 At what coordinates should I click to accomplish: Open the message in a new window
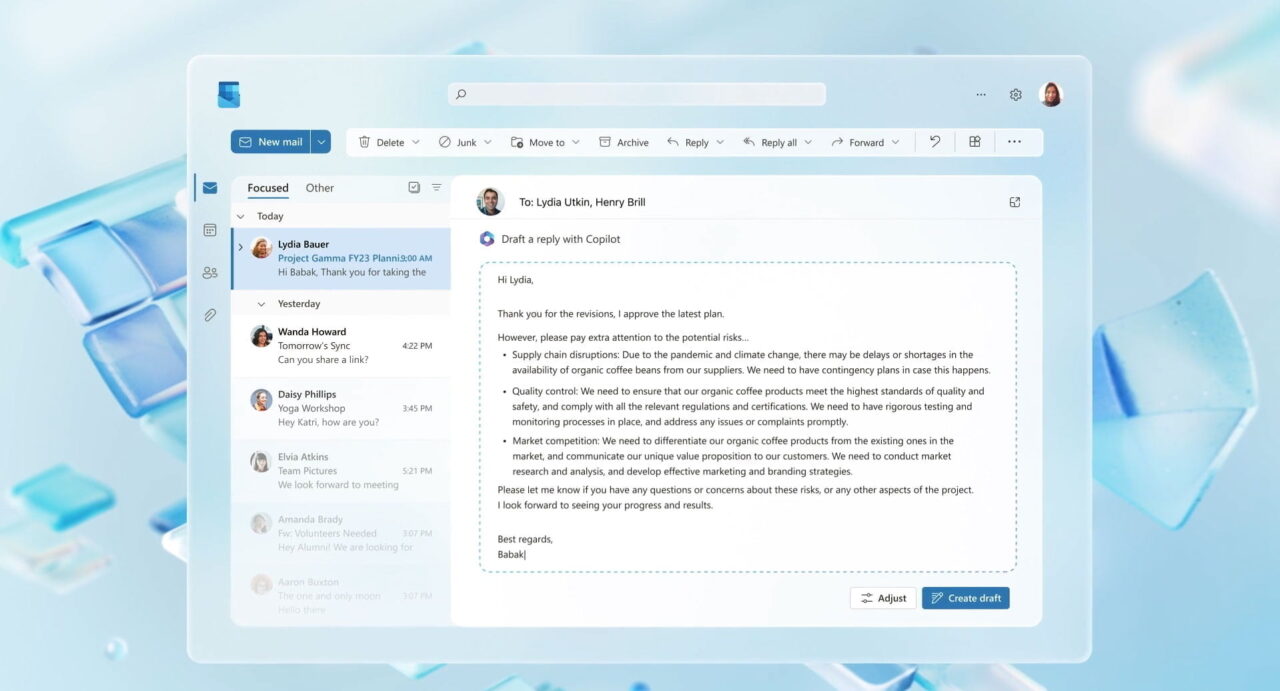1014,201
